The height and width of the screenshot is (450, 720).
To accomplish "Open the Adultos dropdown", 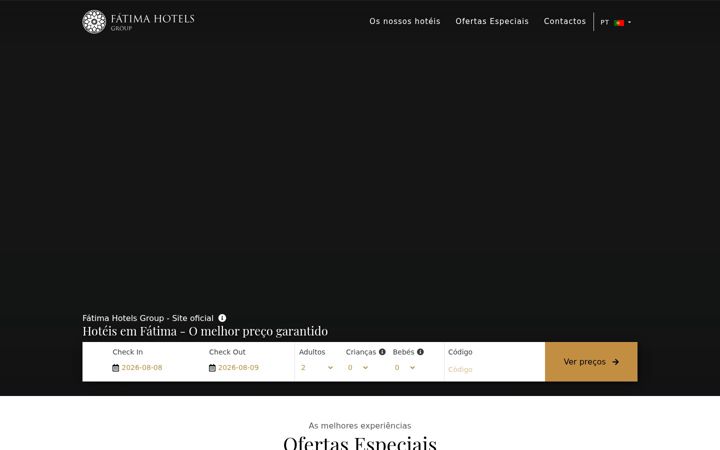I will click(x=317, y=367).
